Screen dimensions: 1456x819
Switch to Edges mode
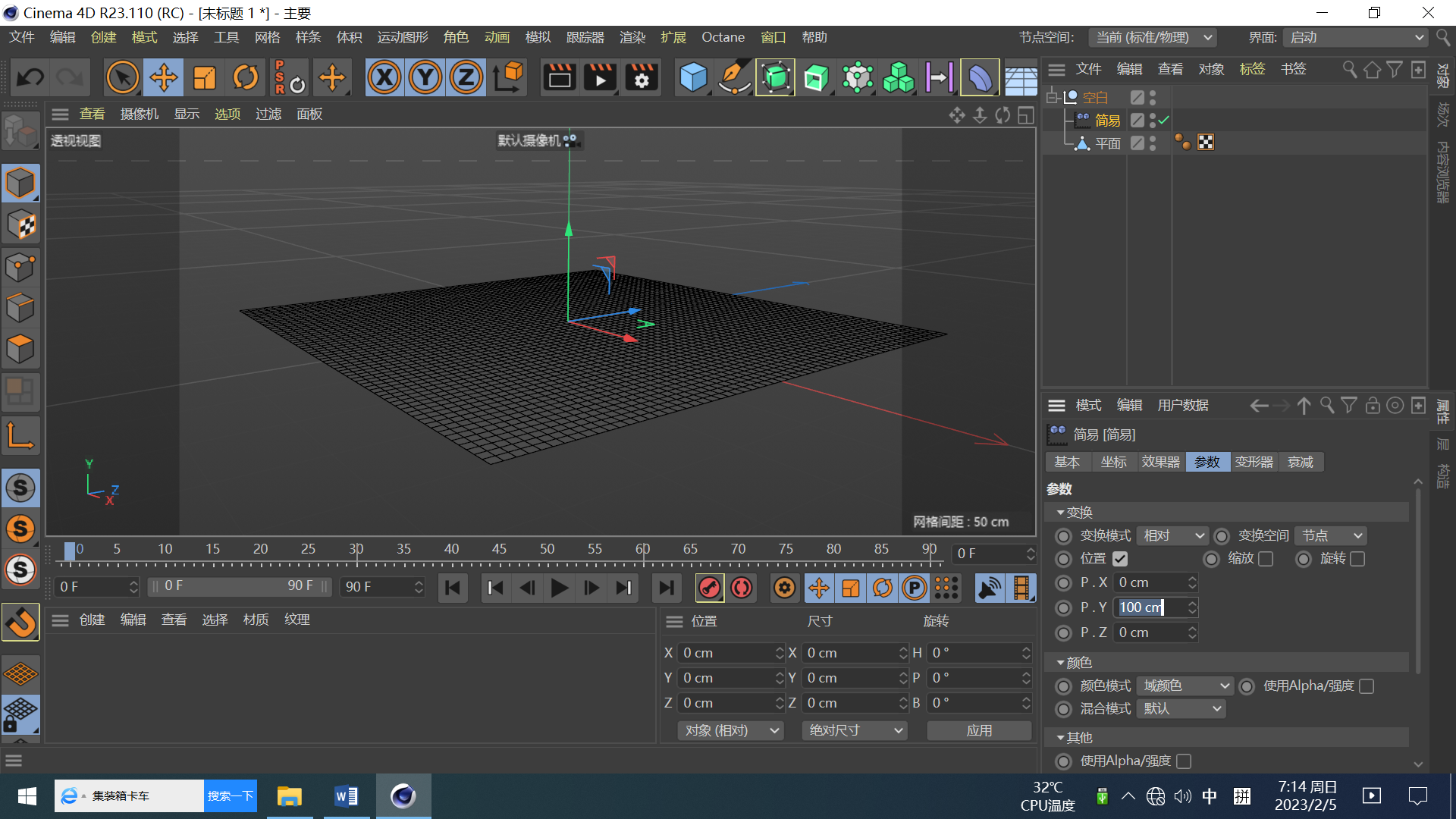(20, 308)
